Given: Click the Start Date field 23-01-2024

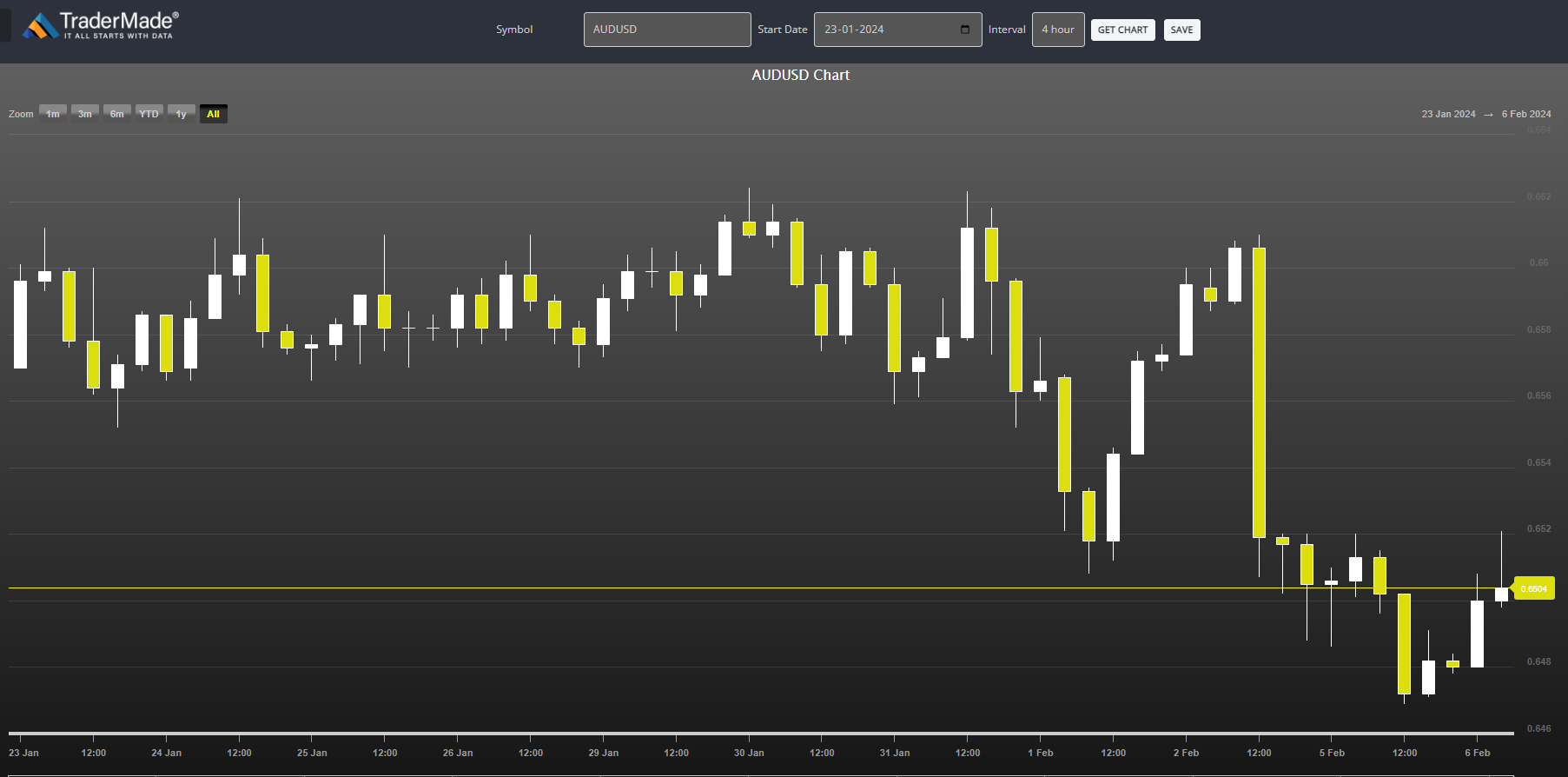Looking at the screenshot, I should tap(898, 30).
